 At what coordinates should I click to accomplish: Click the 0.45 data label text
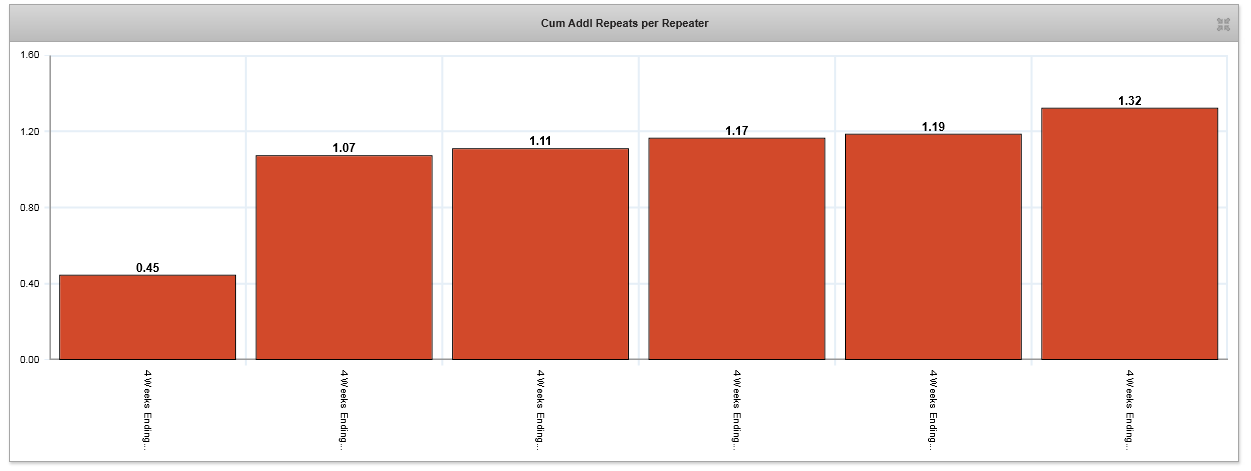click(148, 268)
